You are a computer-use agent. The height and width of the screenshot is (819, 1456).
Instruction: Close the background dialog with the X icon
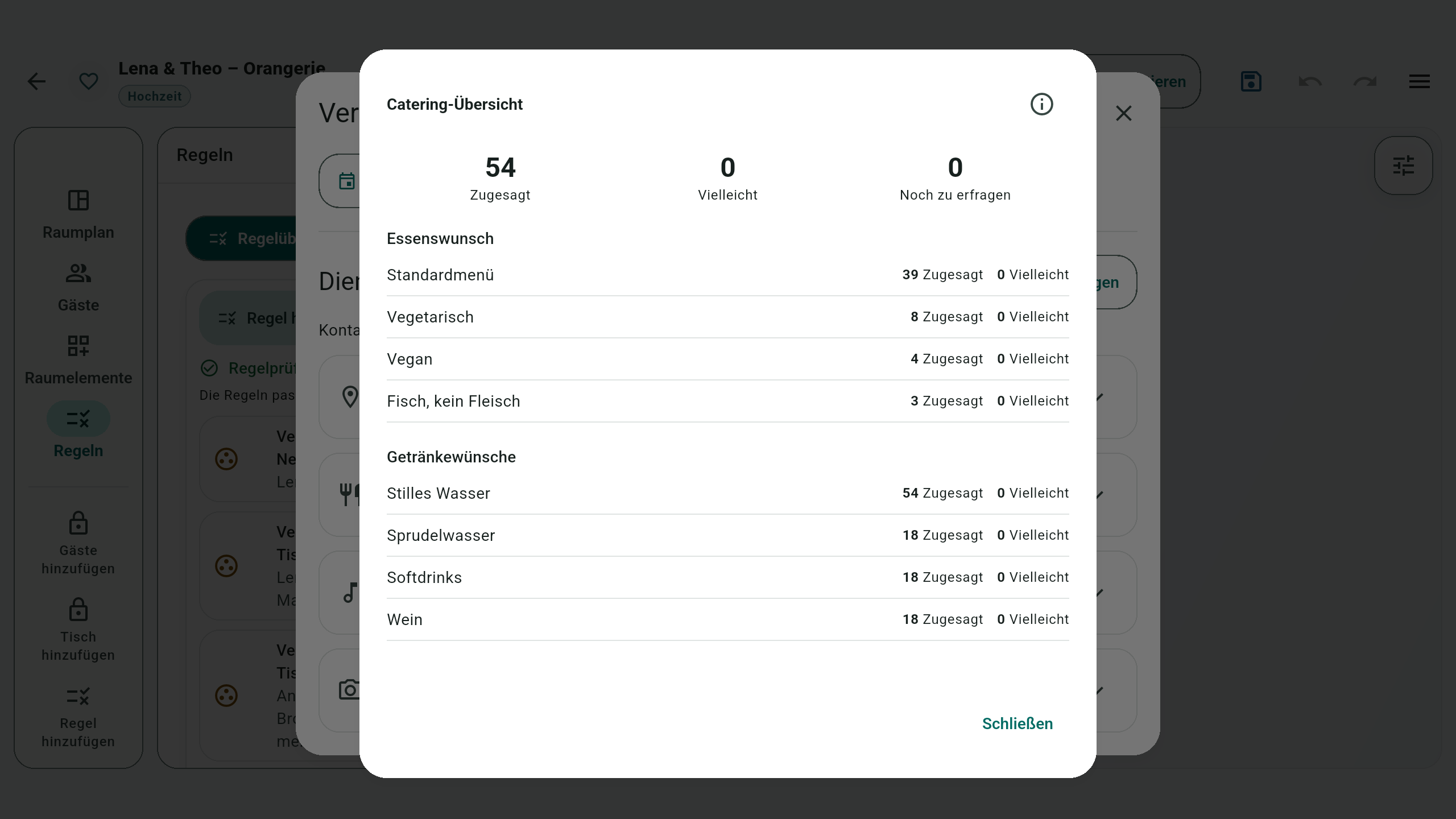pyautogui.click(x=1123, y=113)
